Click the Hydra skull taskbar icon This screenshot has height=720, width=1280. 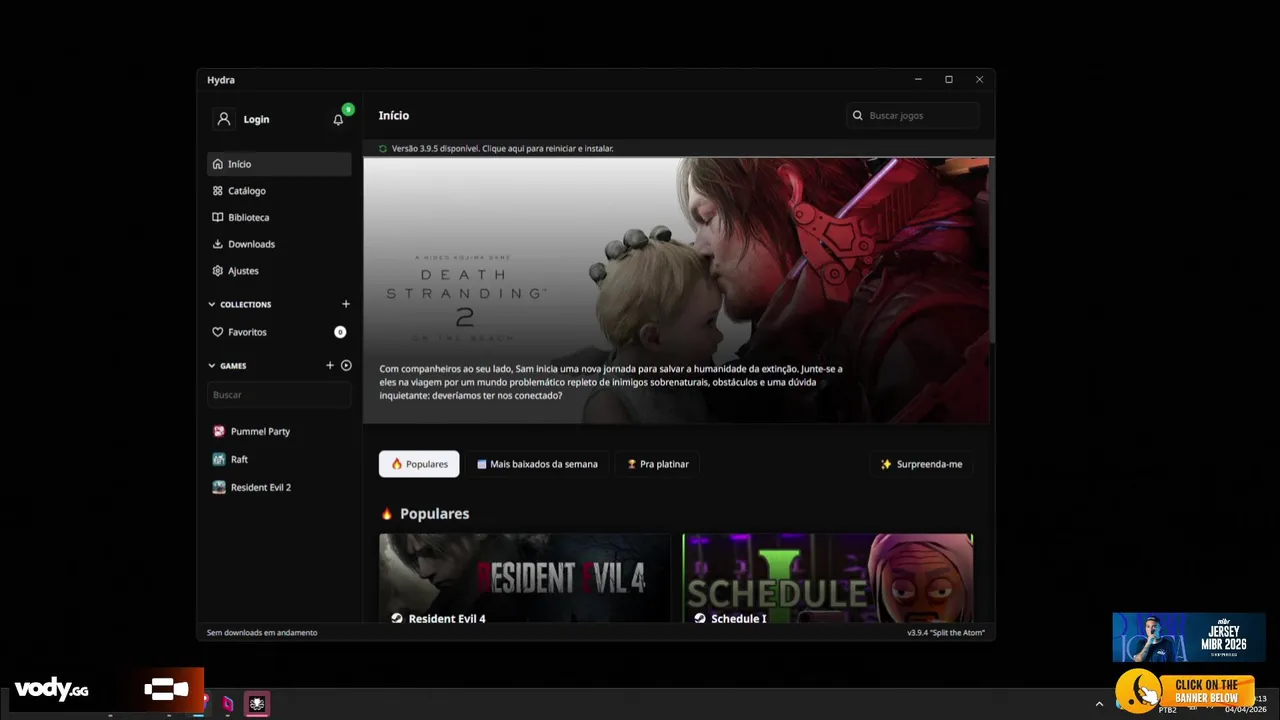[257, 704]
